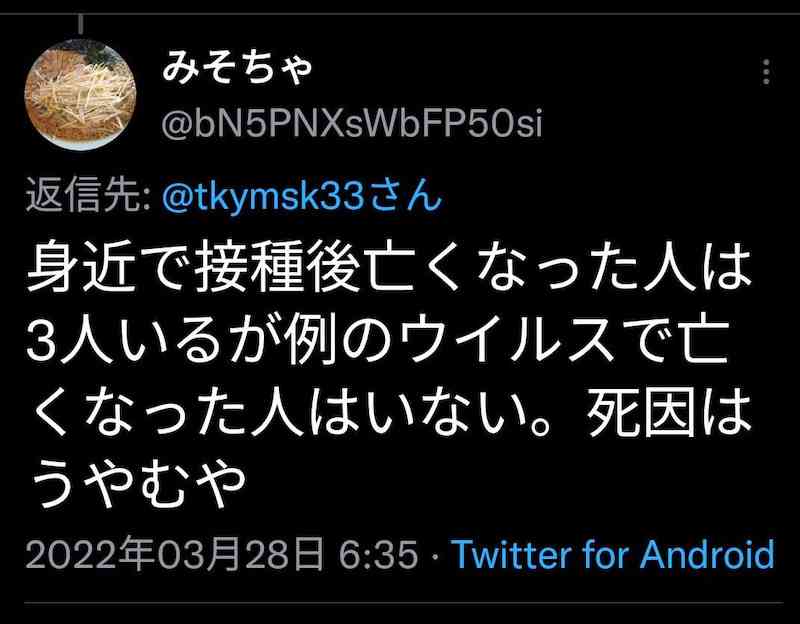Select the dot separator before Twitter for Android

(x=435, y=555)
